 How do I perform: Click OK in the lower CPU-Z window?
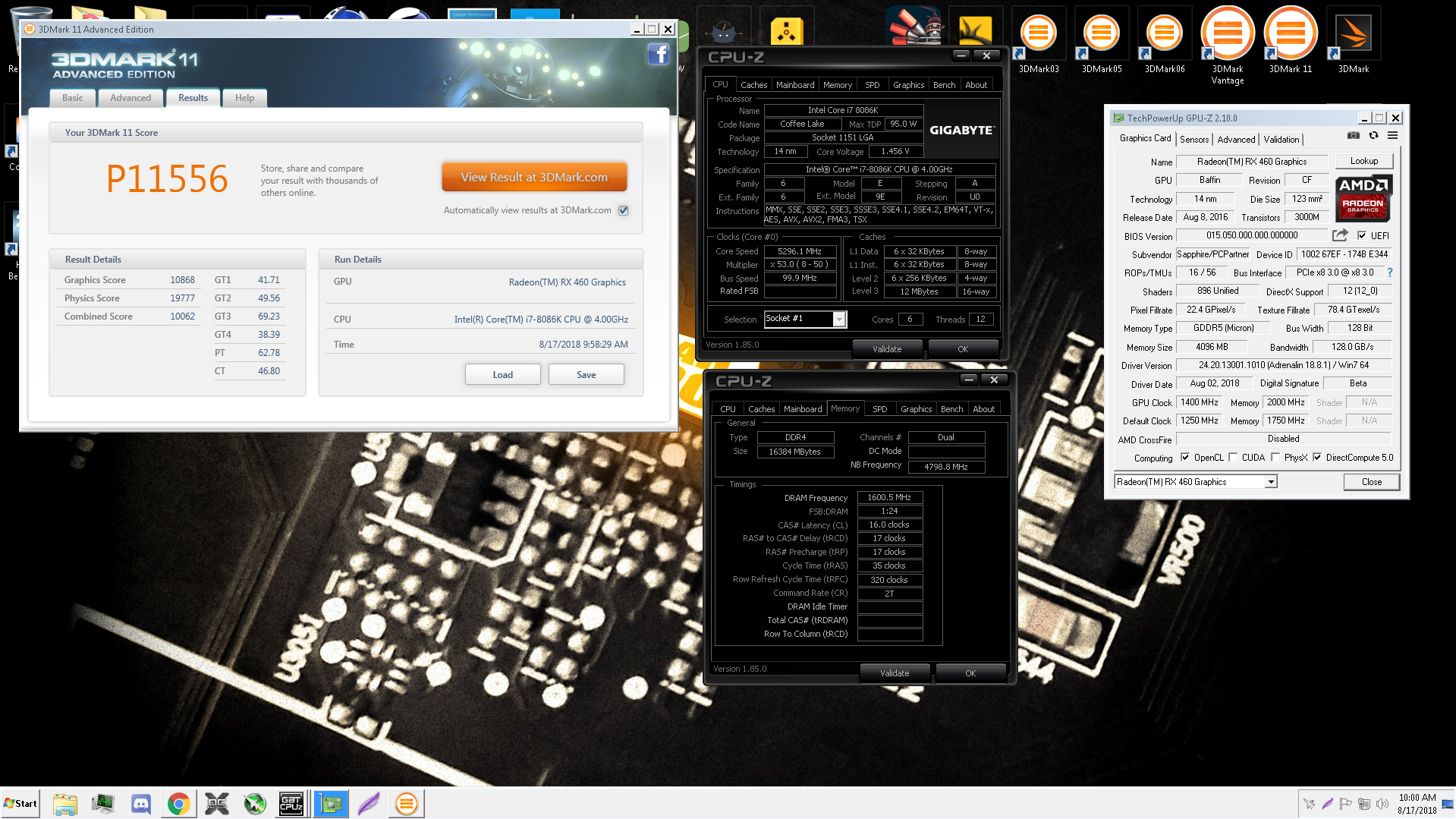tap(970, 673)
